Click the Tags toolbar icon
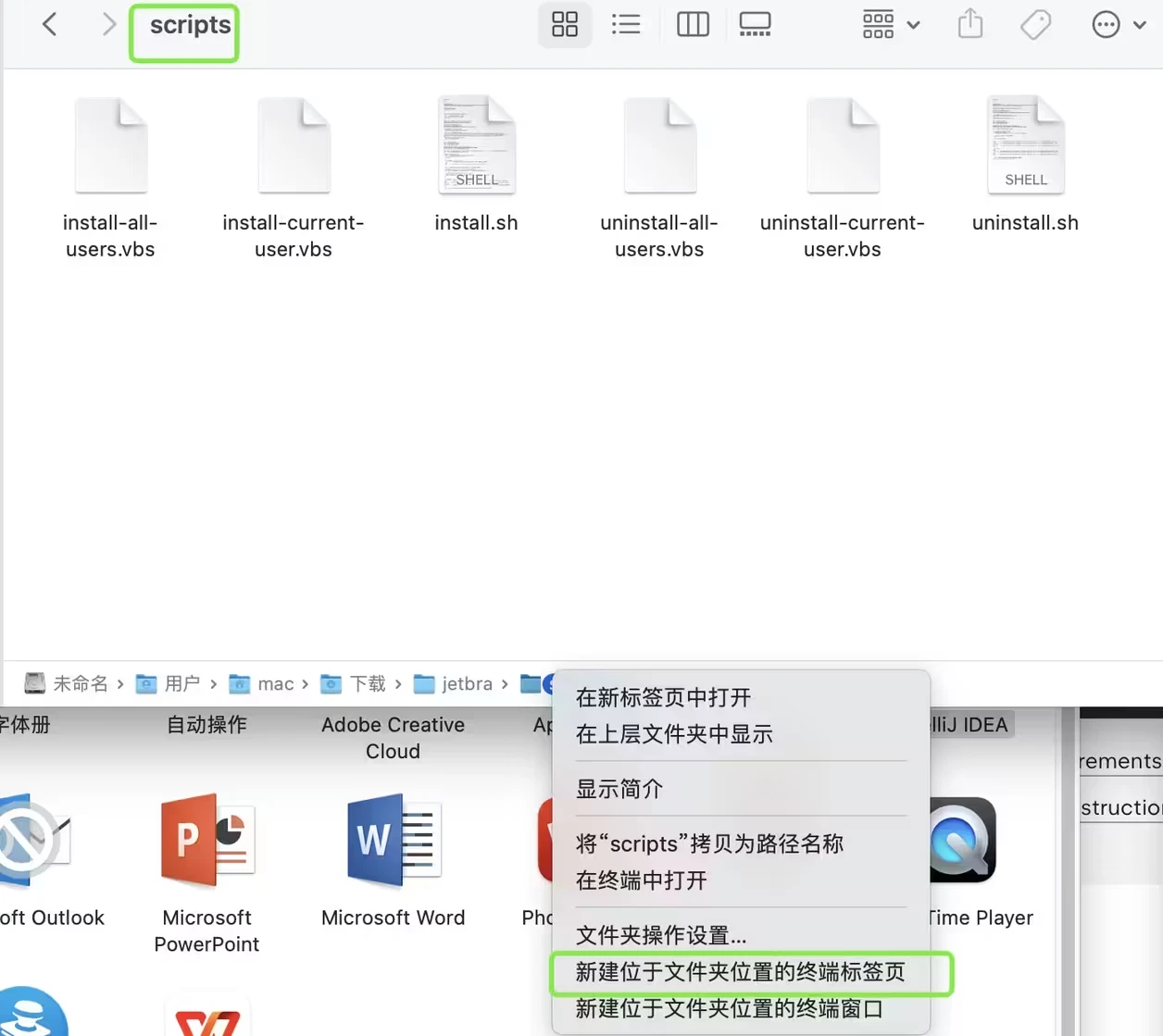This screenshot has width=1163, height=1036. 1035,25
